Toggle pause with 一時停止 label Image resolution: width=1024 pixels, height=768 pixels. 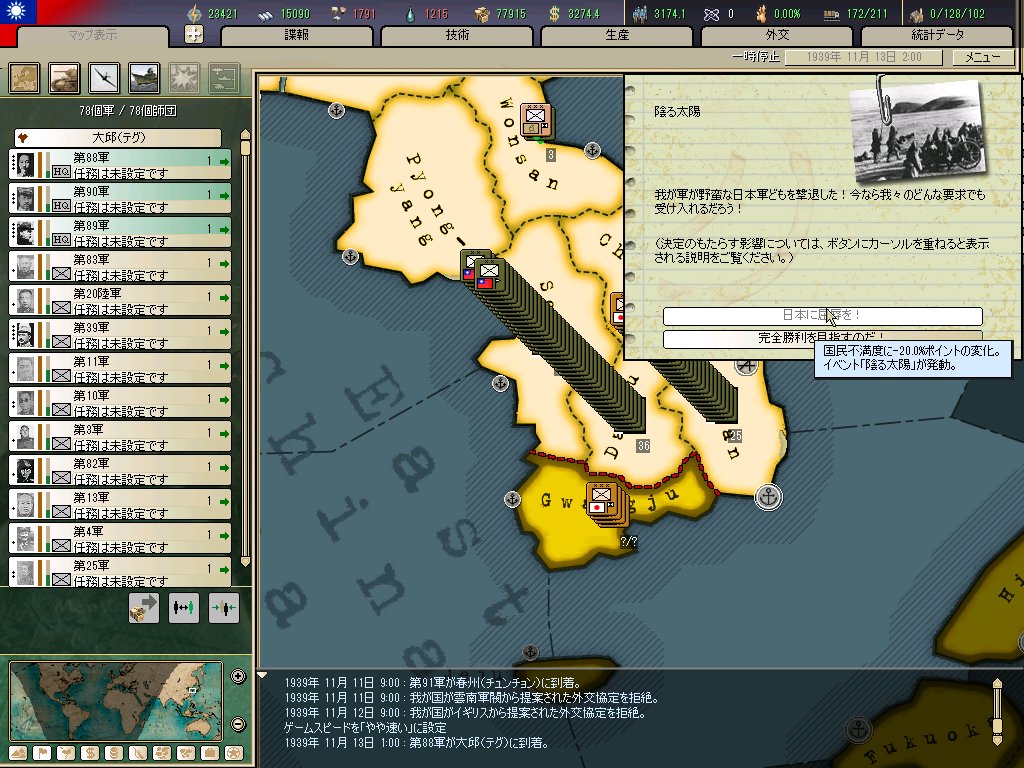click(x=756, y=57)
